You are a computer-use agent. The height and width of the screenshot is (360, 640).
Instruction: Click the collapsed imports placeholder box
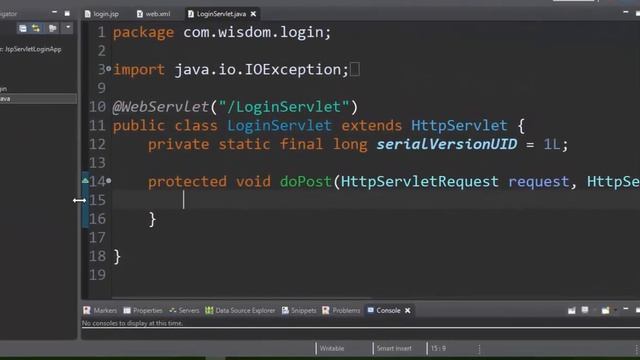(x=355, y=69)
